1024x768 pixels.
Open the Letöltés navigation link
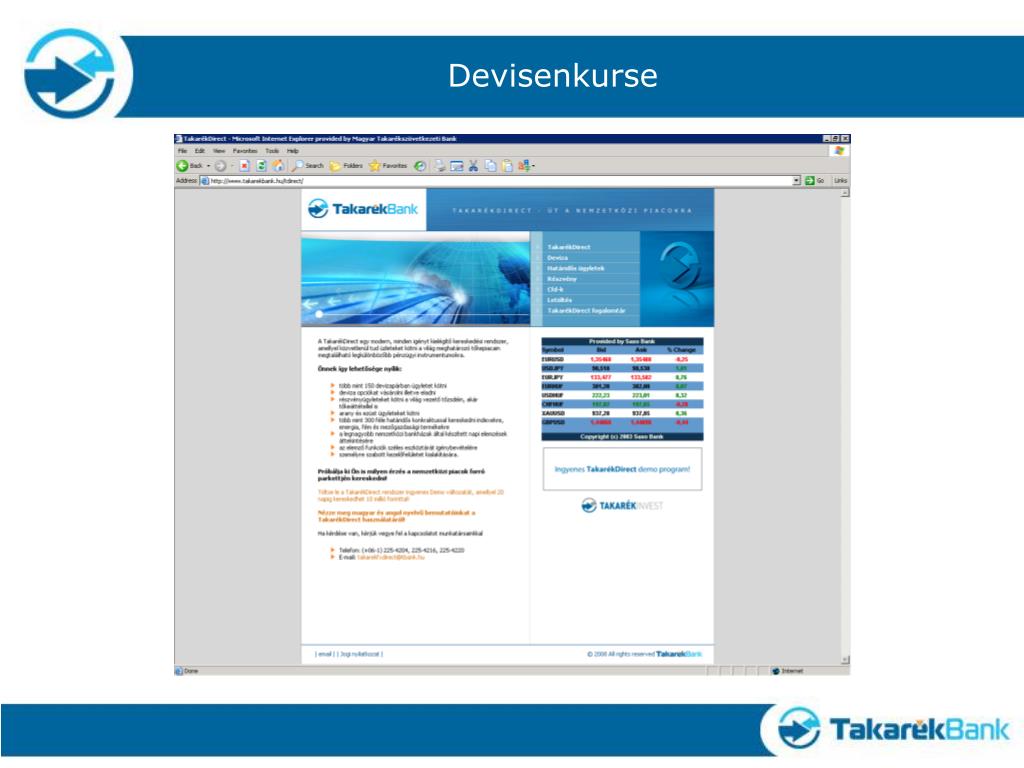coord(560,300)
